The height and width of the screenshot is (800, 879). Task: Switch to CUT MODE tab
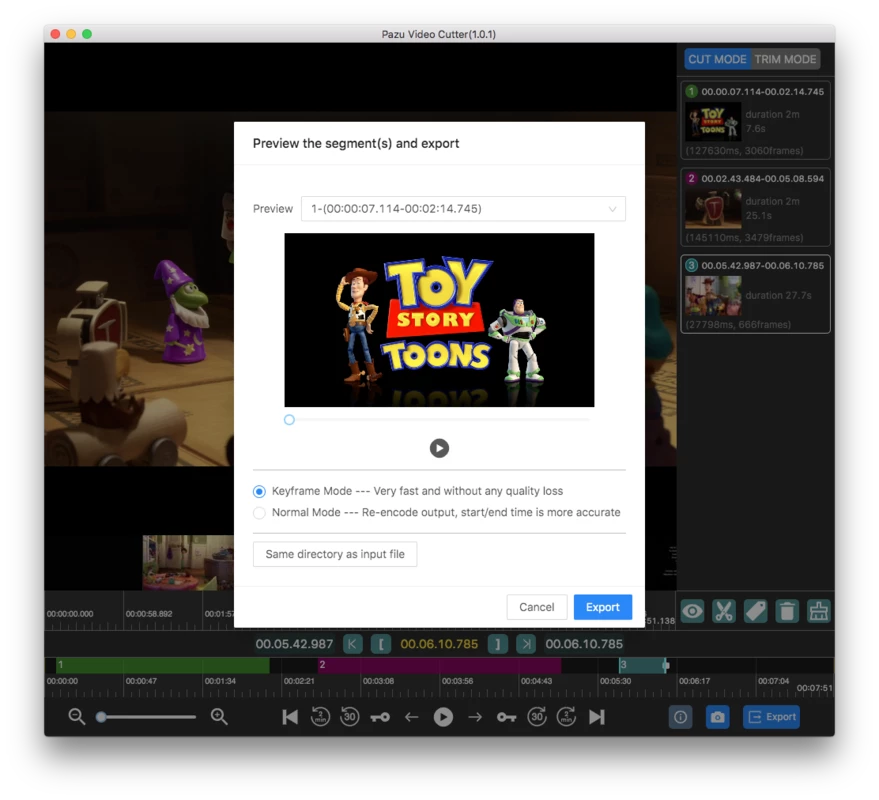[717, 59]
